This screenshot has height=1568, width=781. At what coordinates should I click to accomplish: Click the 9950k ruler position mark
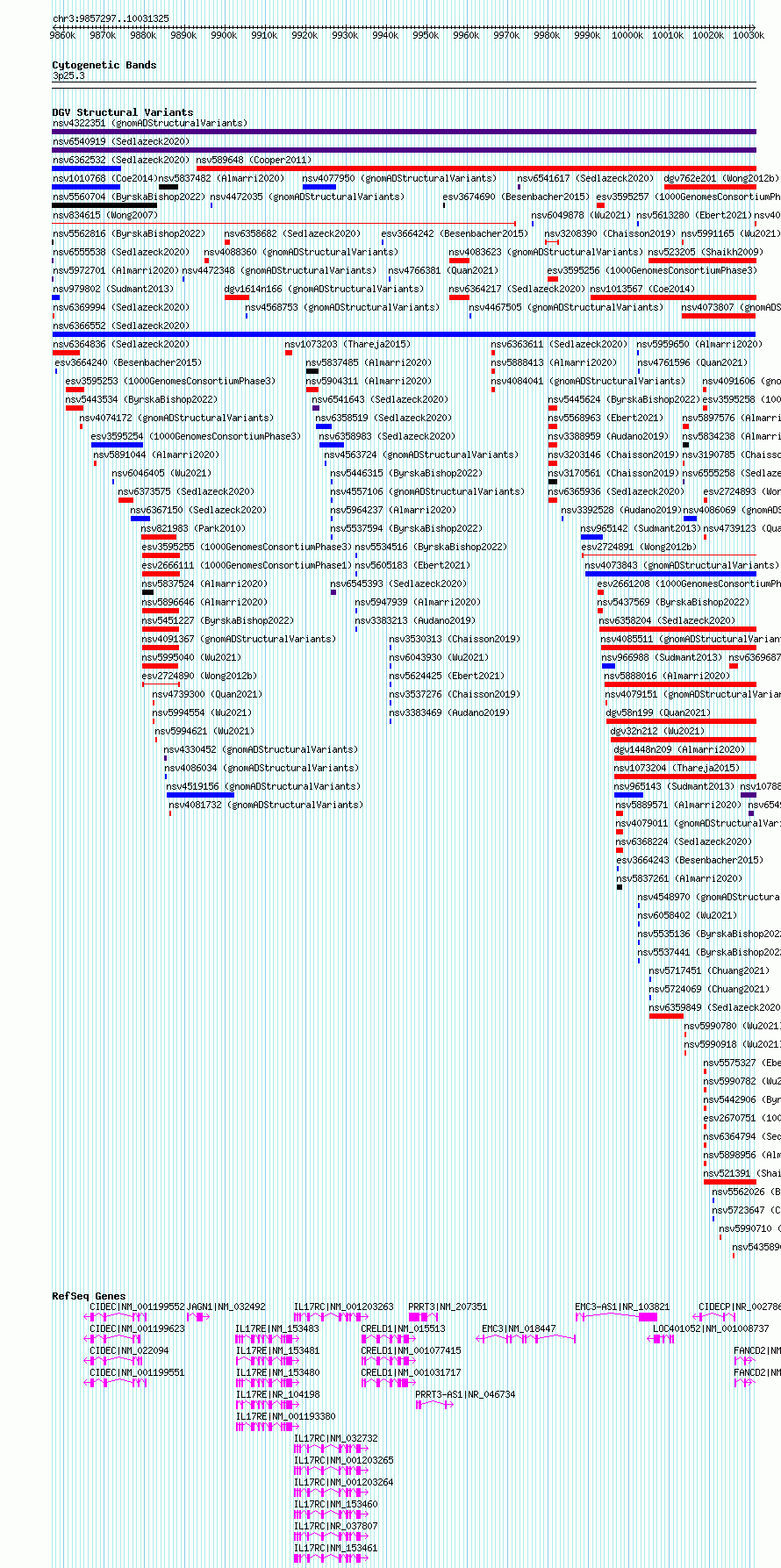(426, 35)
